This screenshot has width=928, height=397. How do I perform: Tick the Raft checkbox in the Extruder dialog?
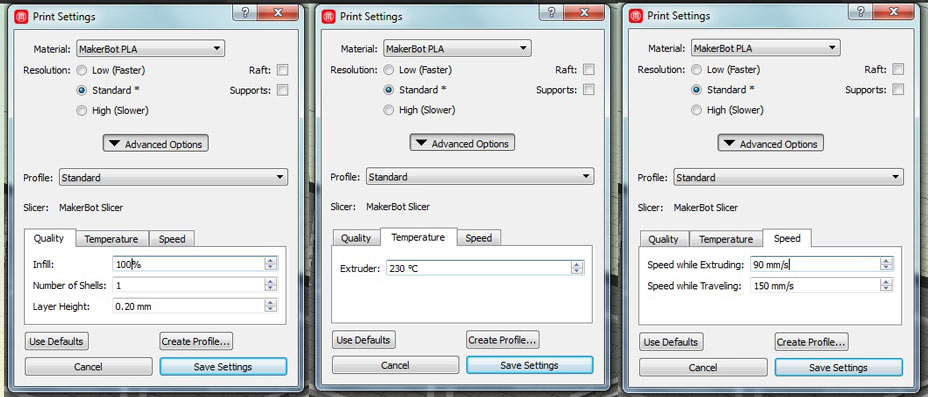click(589, 69)
